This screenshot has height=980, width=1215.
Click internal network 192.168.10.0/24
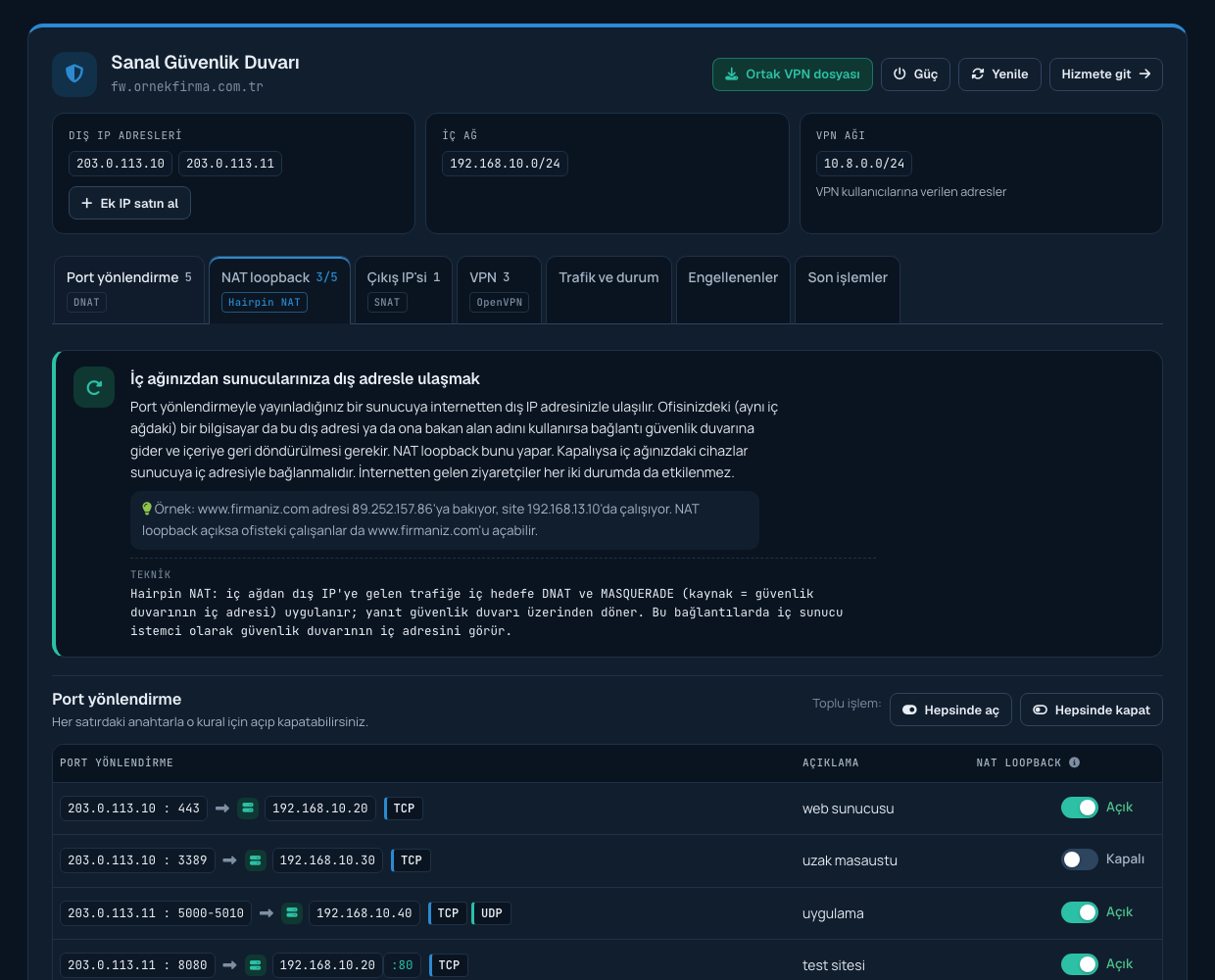pyautogui.click(x=505, y=164)
